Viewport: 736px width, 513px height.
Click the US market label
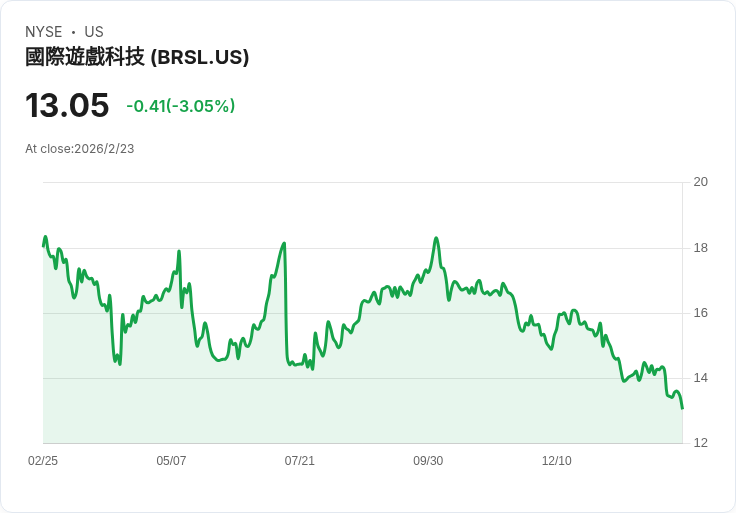[x=94, y=32]
